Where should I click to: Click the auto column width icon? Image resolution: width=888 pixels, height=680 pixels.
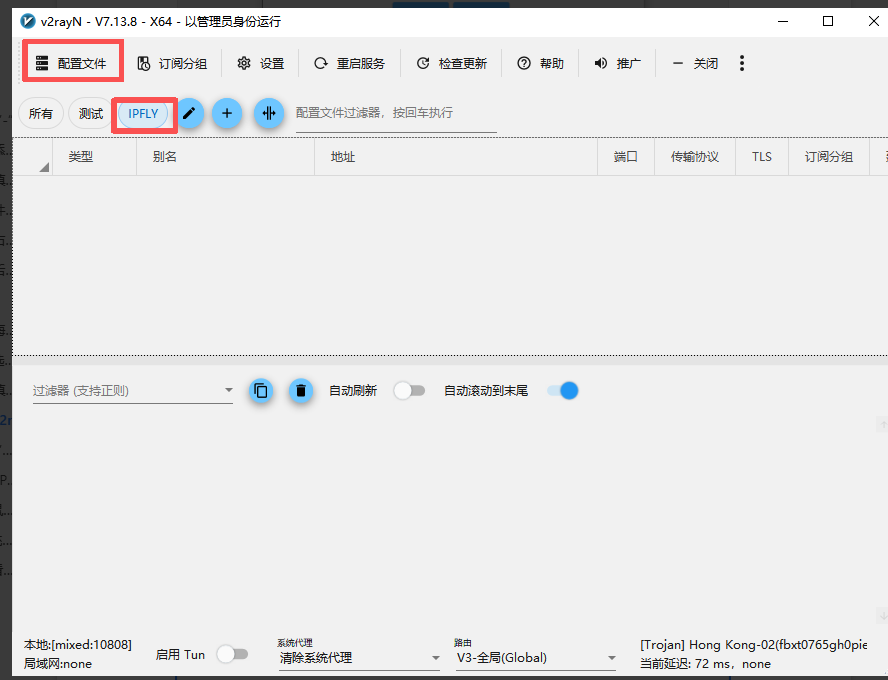click(x=269, y=113)
